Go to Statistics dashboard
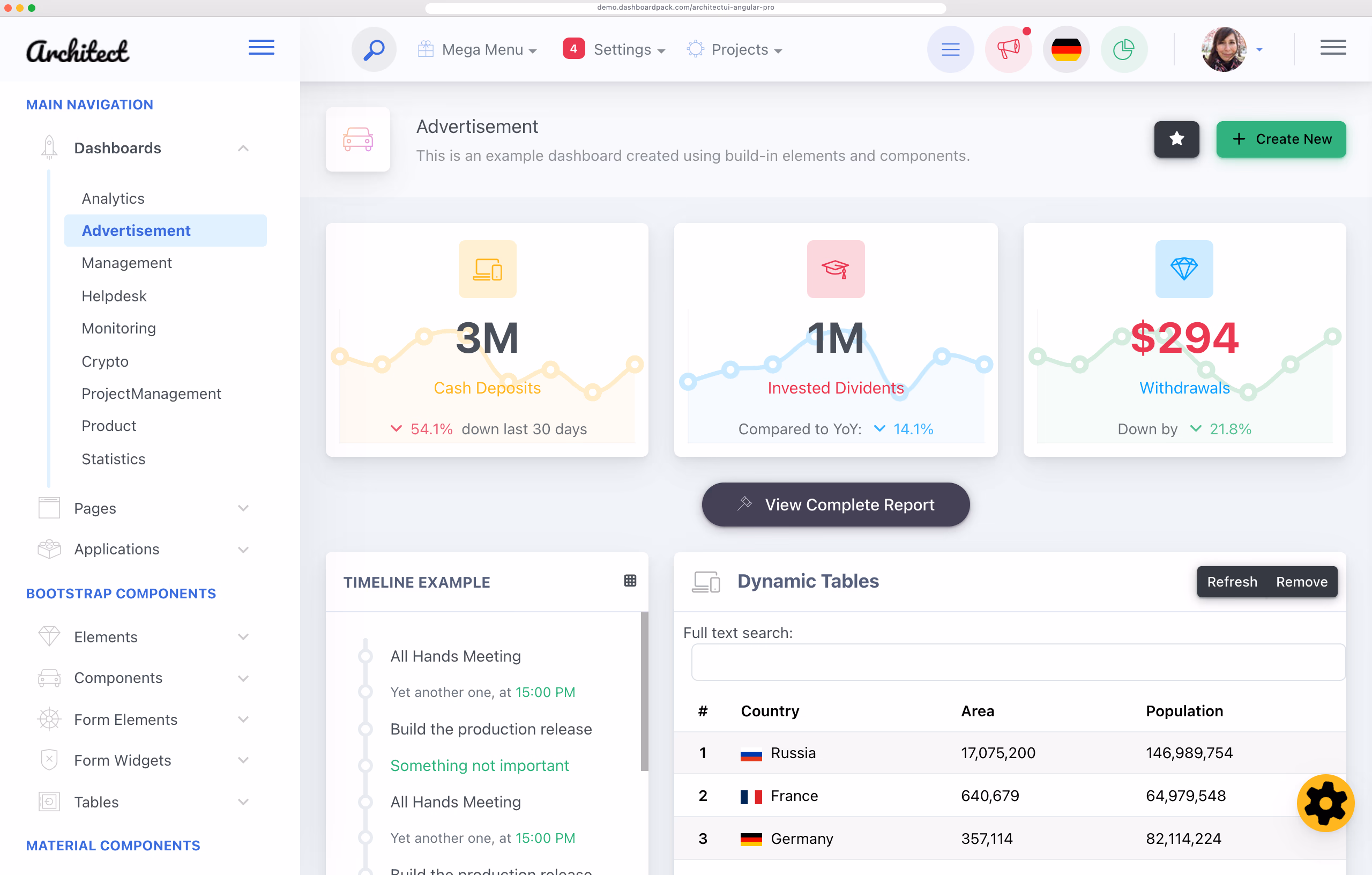This screenshot has width=1372, height=875. [114, 459]
